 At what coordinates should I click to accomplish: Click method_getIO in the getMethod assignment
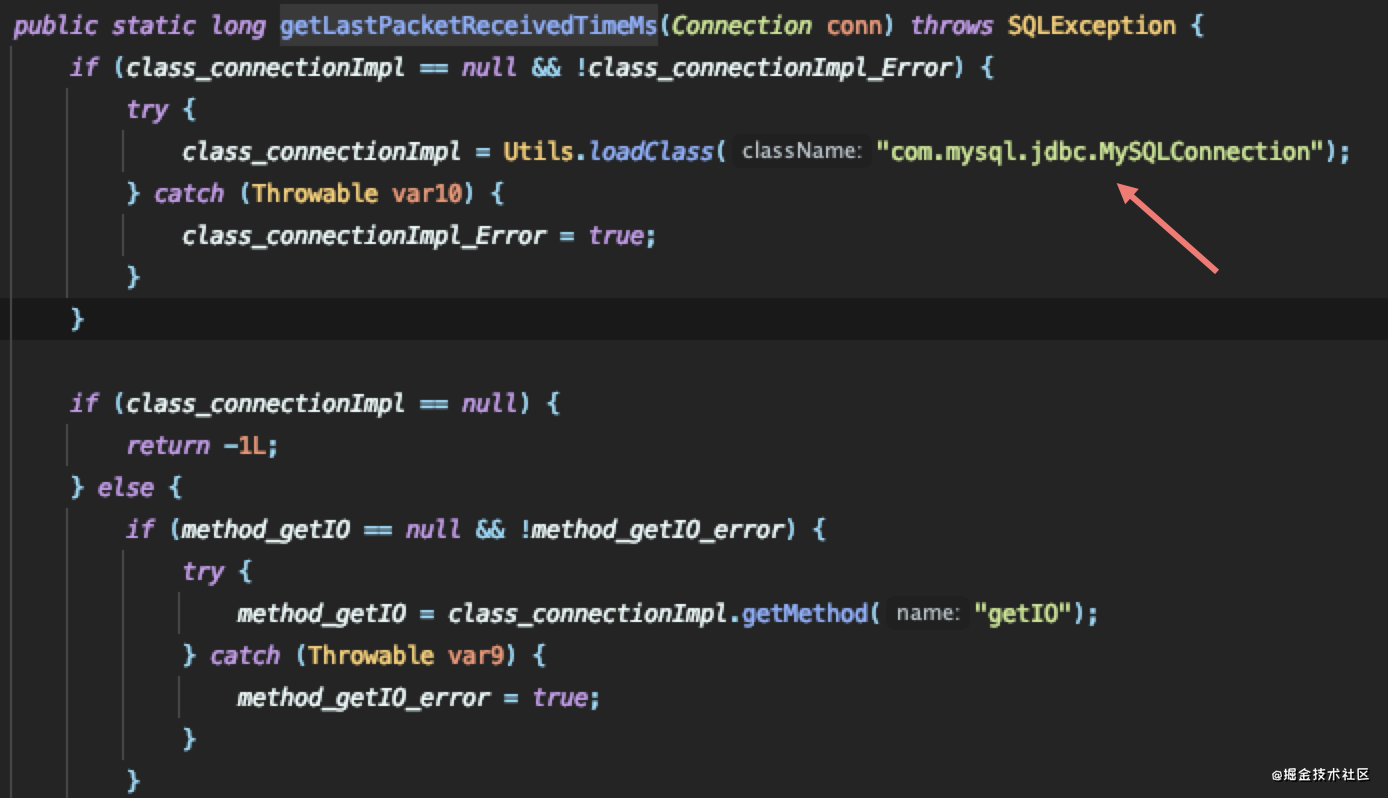[321, 613]
